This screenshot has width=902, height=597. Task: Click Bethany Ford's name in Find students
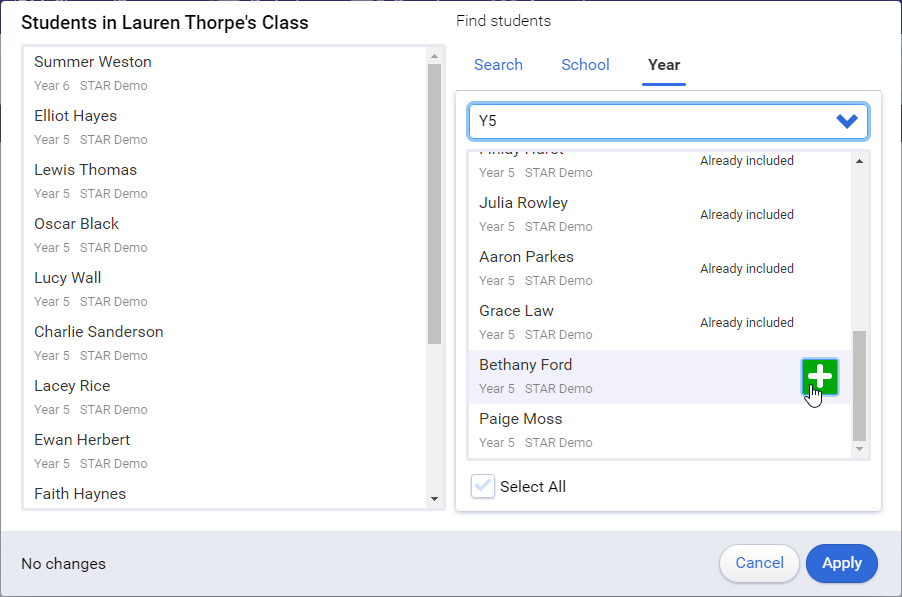tap(525, 365)
